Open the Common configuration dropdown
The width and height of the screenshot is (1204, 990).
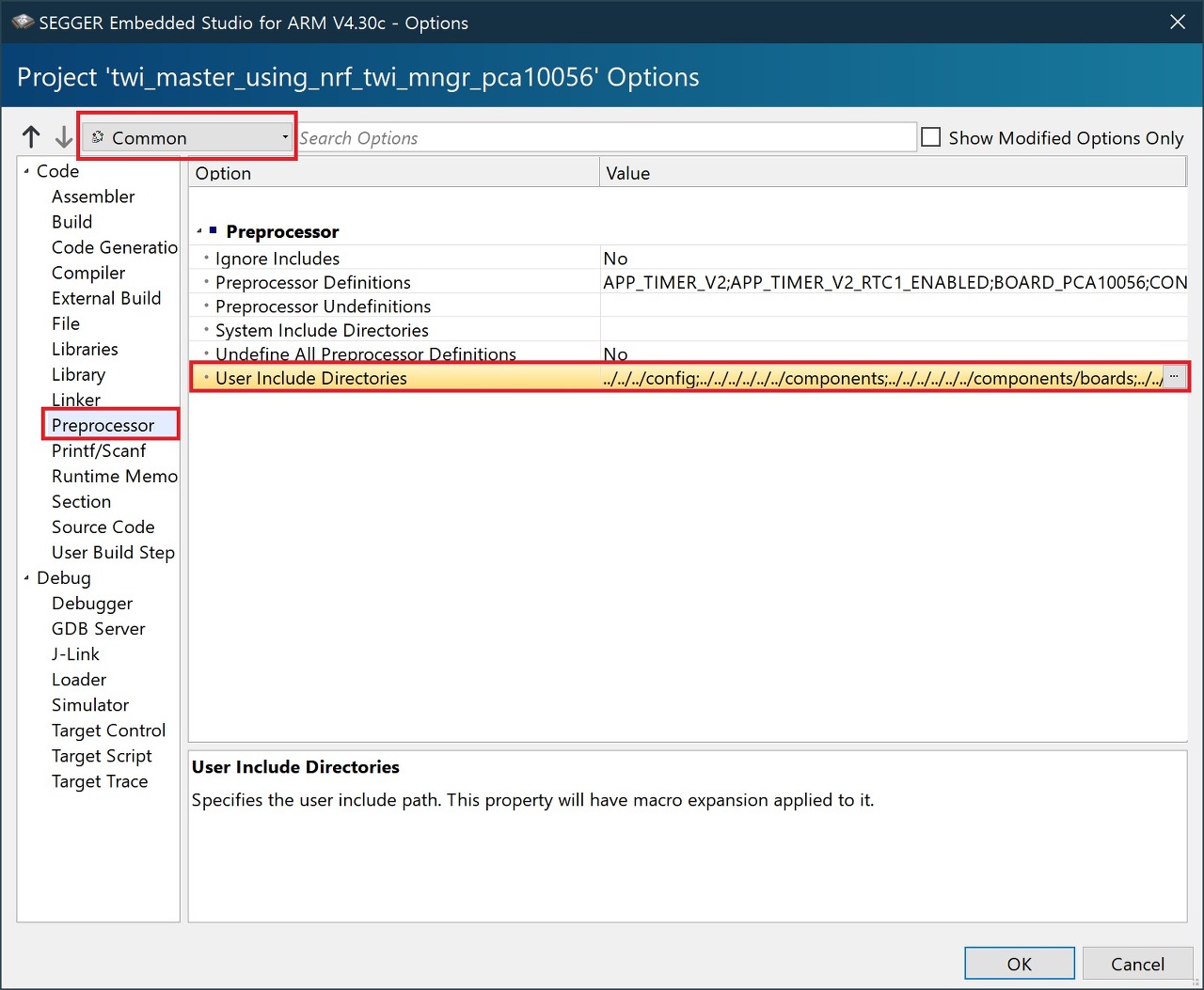(x=189, y=137)
